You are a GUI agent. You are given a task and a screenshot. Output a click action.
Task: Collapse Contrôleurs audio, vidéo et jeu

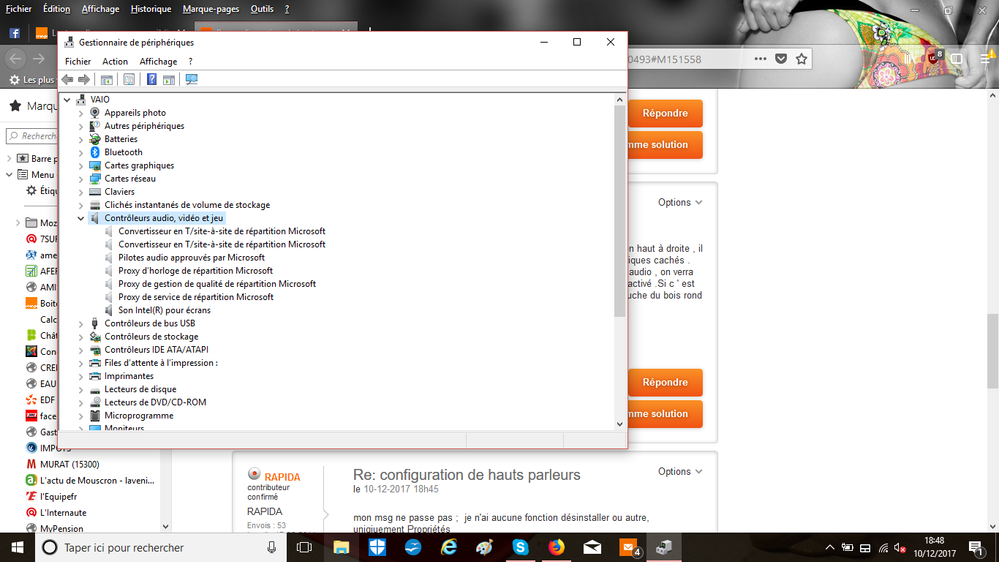(x=81, y=218)
